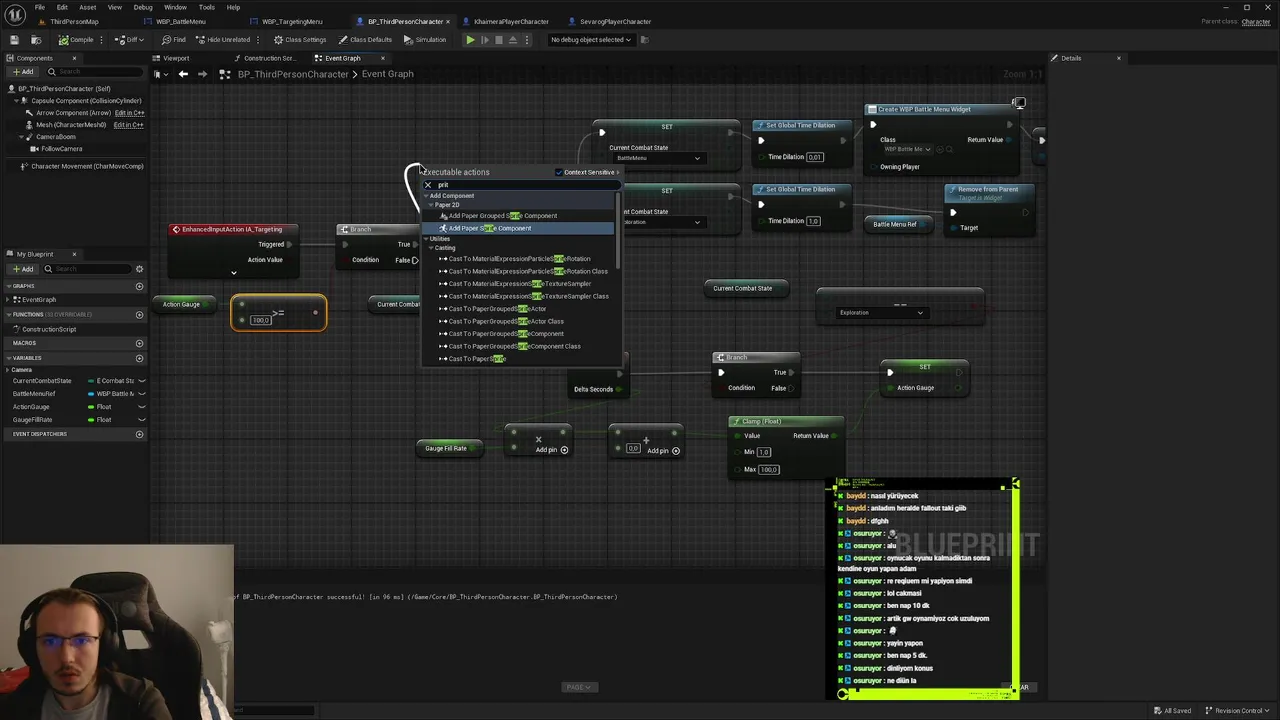This screenshot has height=720, width=1280.
Task: Click the Browse to asset icon in toolbar
Action: 36,40
